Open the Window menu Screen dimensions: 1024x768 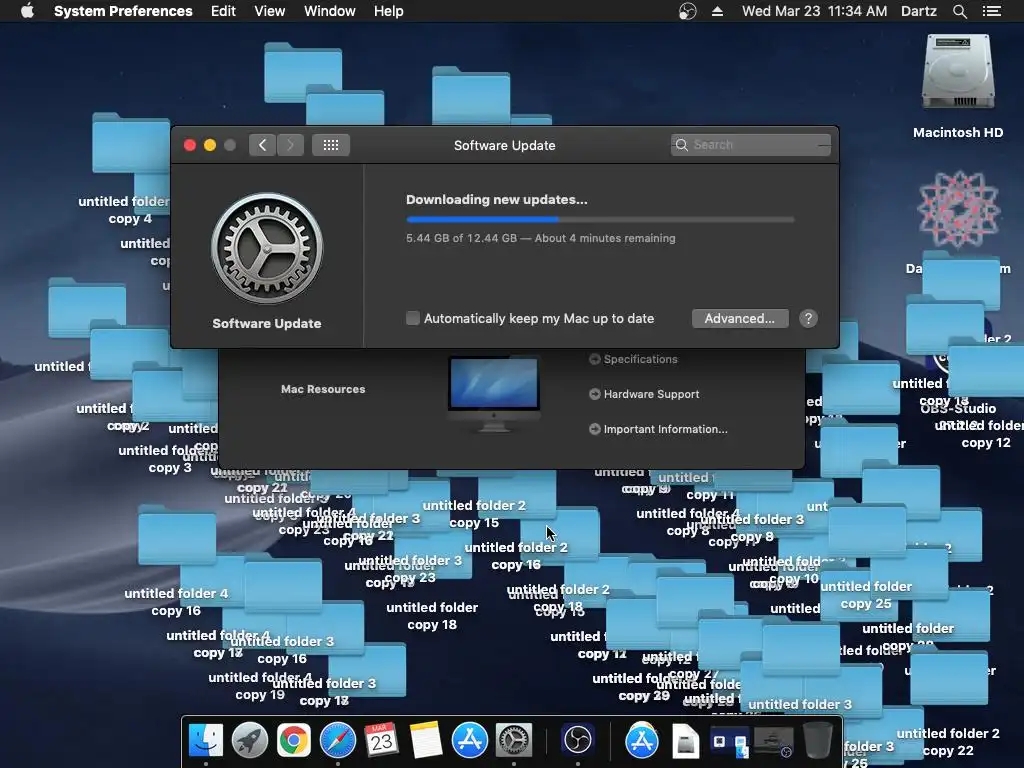pos(330,11)
